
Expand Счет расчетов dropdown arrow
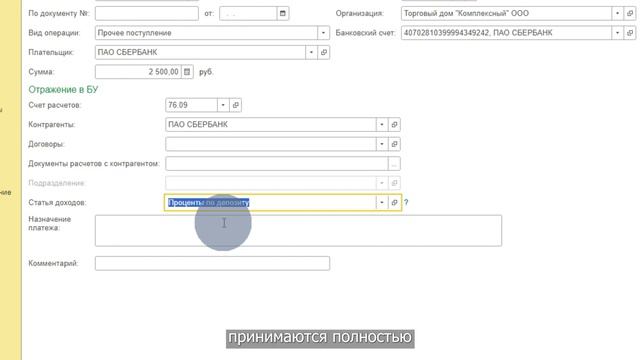(223, 105)
